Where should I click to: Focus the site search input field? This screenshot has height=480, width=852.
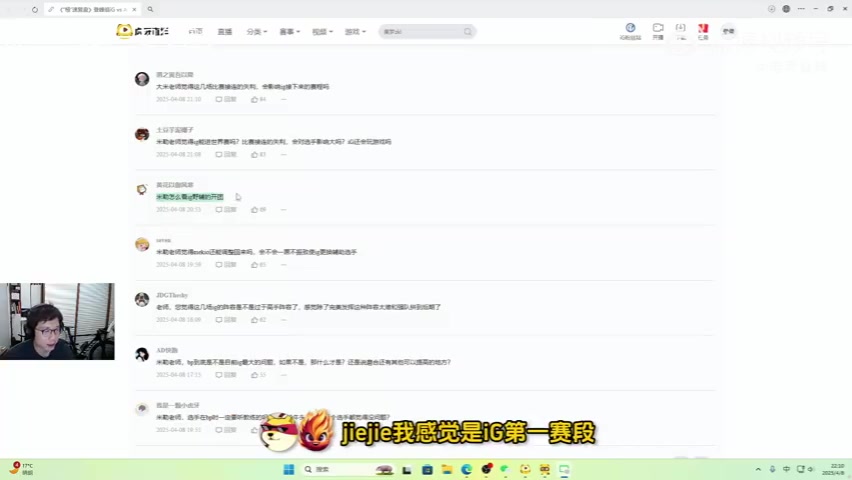click(418, 31)
